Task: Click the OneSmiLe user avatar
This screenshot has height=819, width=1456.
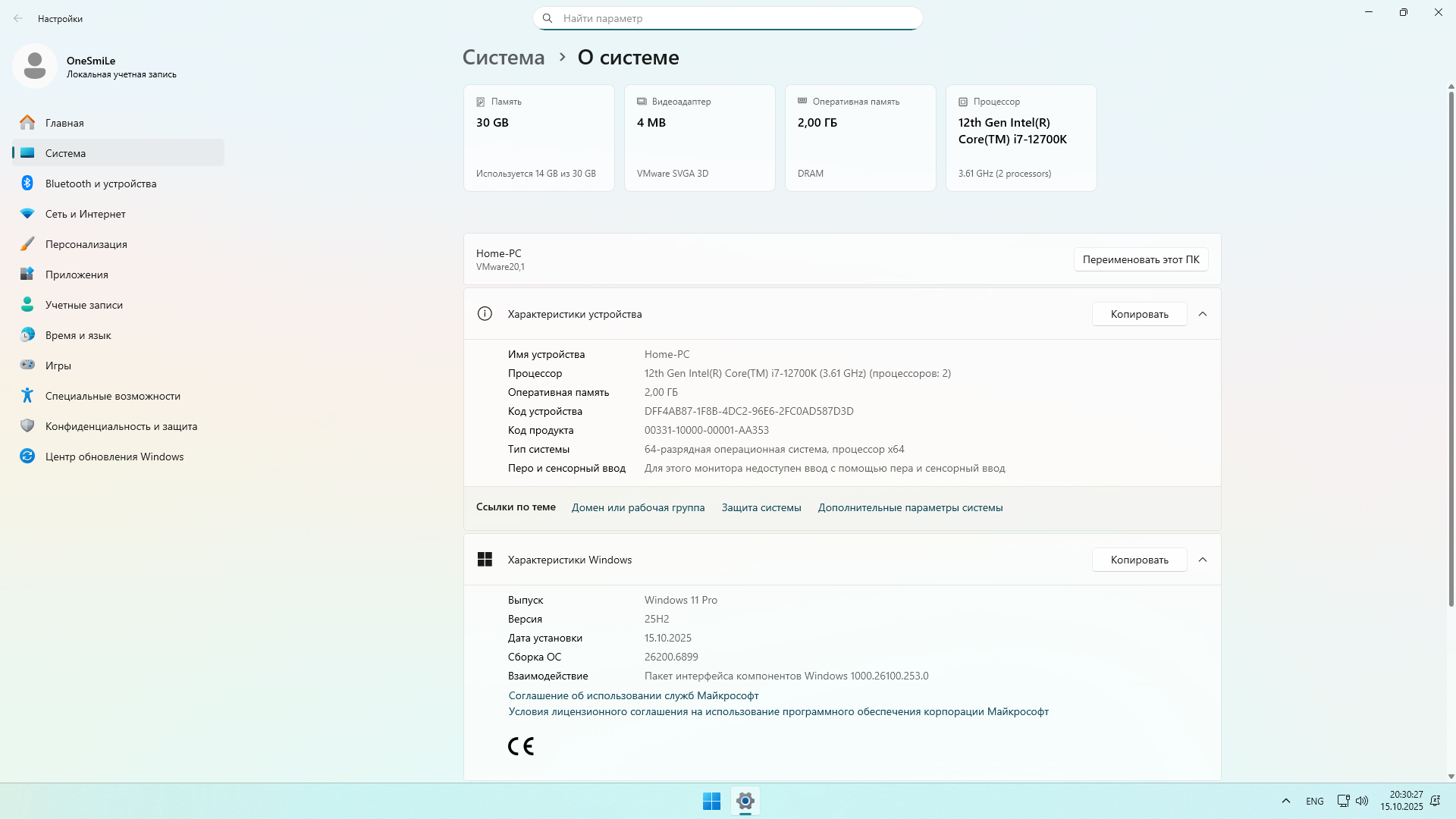Action: click(x=35, y=67)
